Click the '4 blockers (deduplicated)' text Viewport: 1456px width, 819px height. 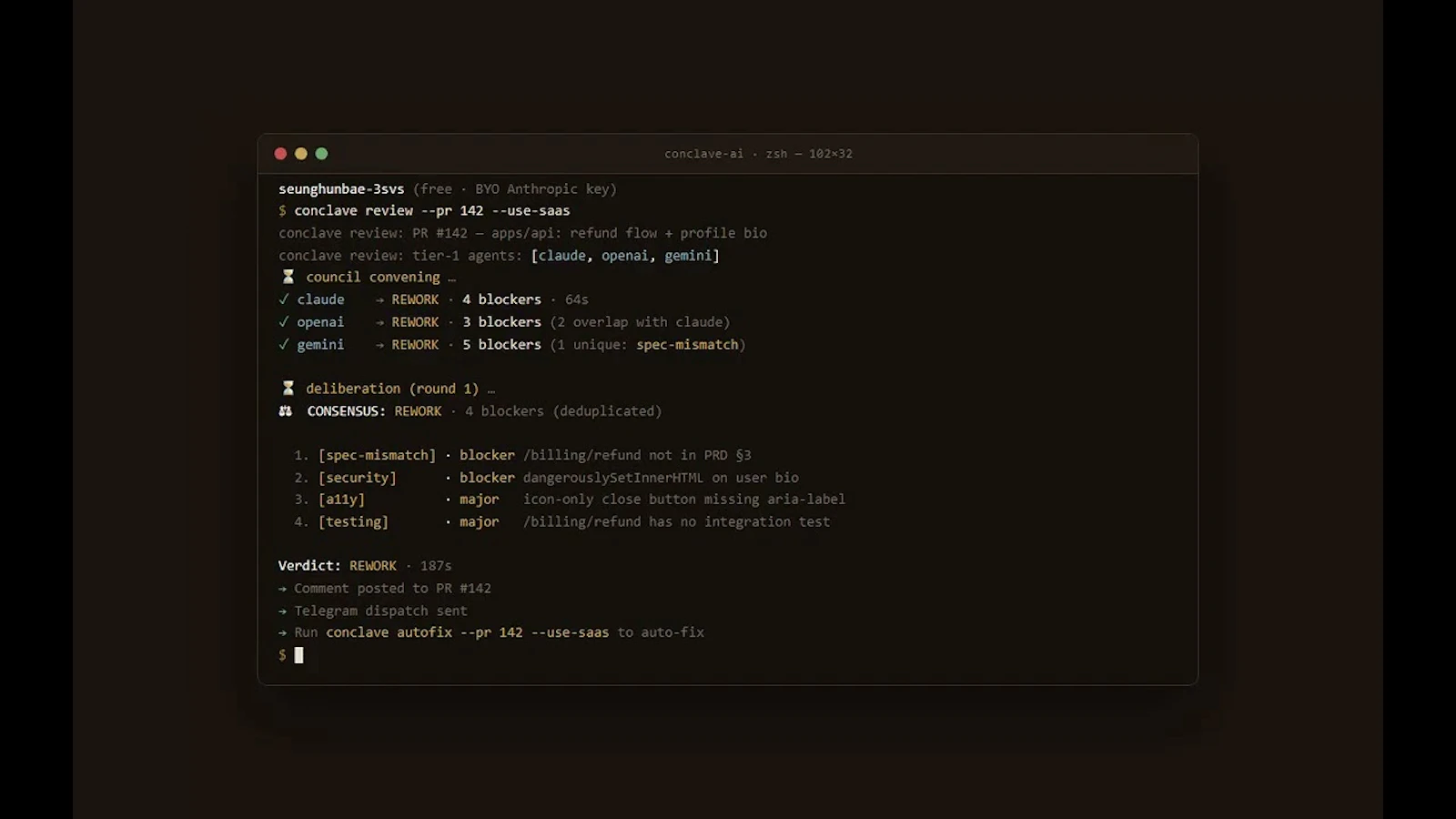(x=563, y=411)
